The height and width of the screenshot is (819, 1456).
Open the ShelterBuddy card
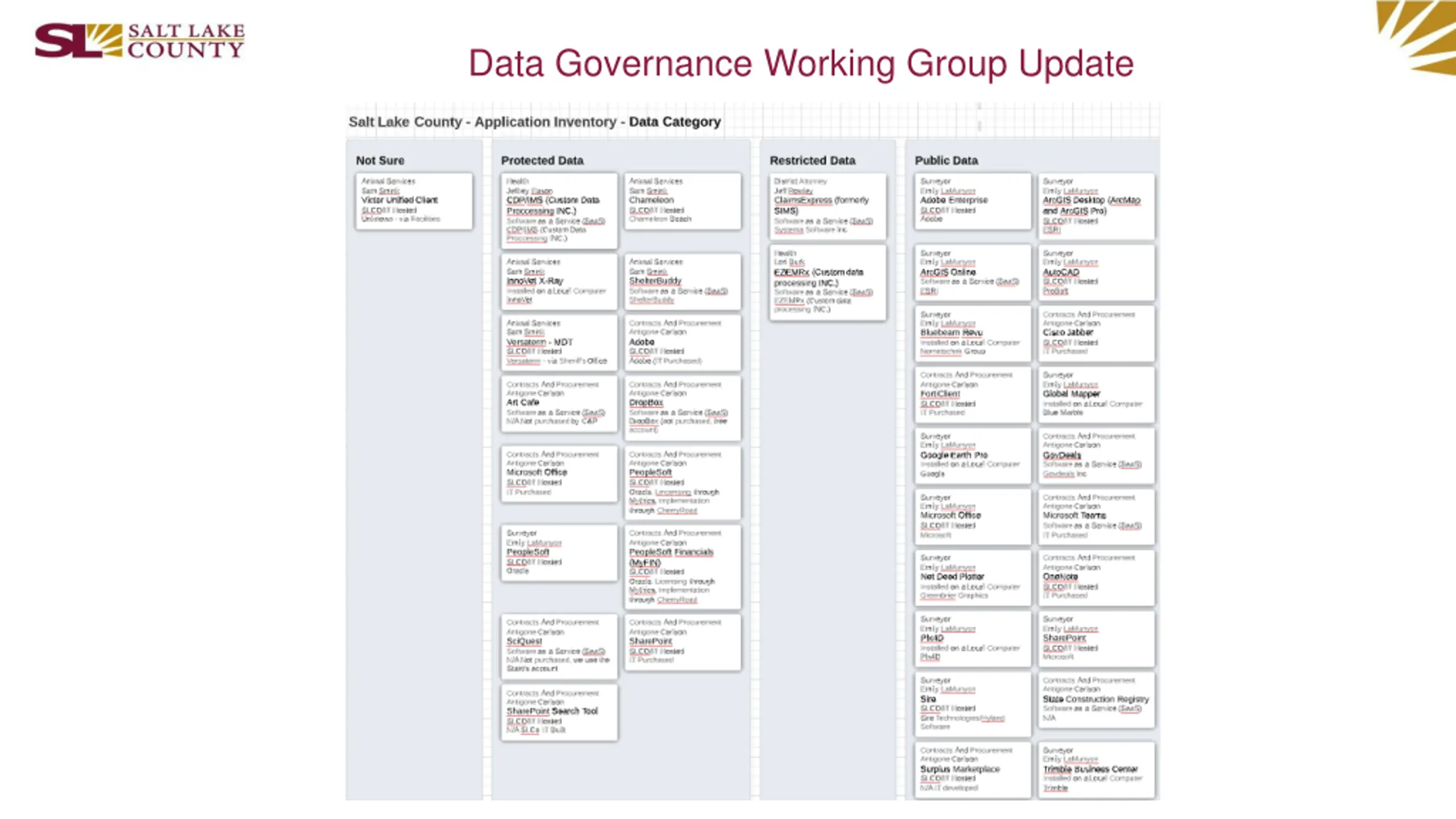tap(682, 282)
